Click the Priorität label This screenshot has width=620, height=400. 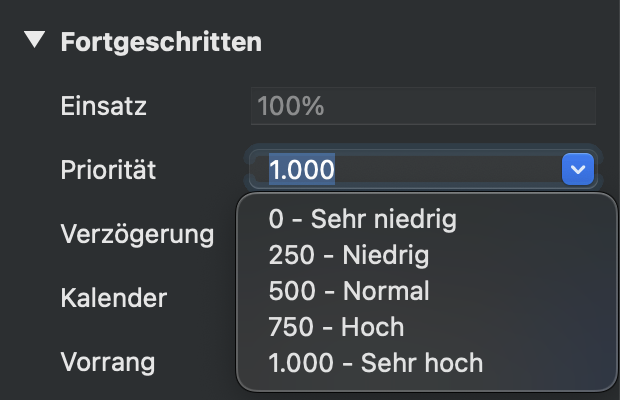109,170
